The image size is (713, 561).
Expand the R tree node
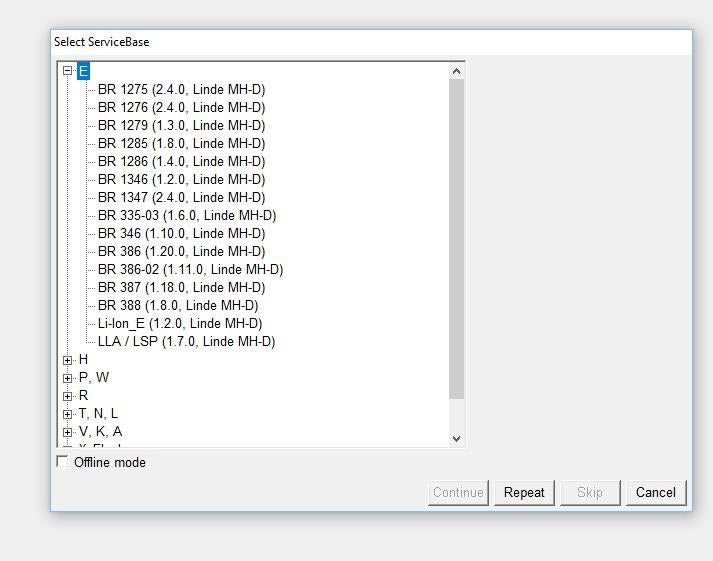point(67,396)
